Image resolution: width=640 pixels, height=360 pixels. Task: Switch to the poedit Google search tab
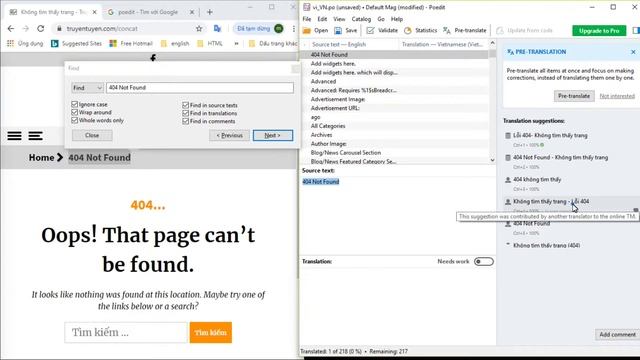147,12
